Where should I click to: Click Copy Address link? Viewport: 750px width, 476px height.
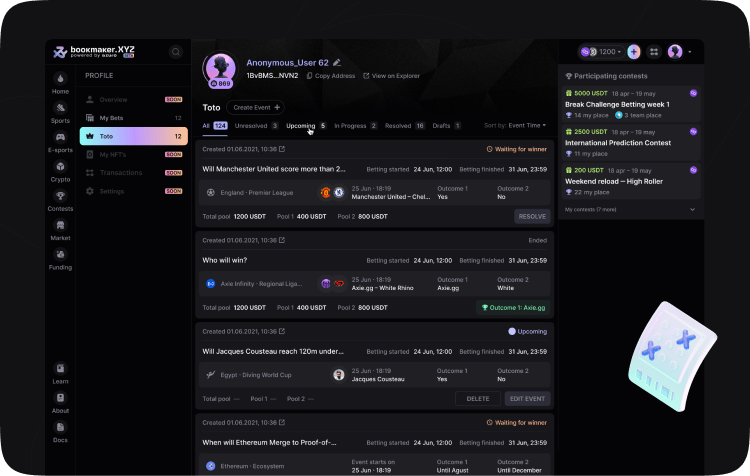(331, 76)
